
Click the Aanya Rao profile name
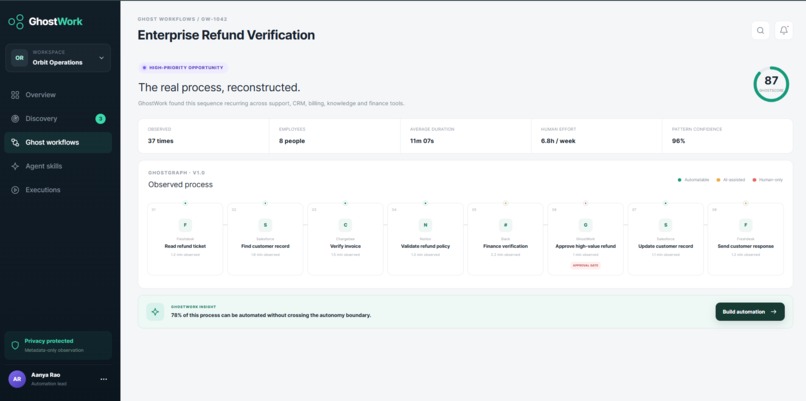click(x=45, y=375)
